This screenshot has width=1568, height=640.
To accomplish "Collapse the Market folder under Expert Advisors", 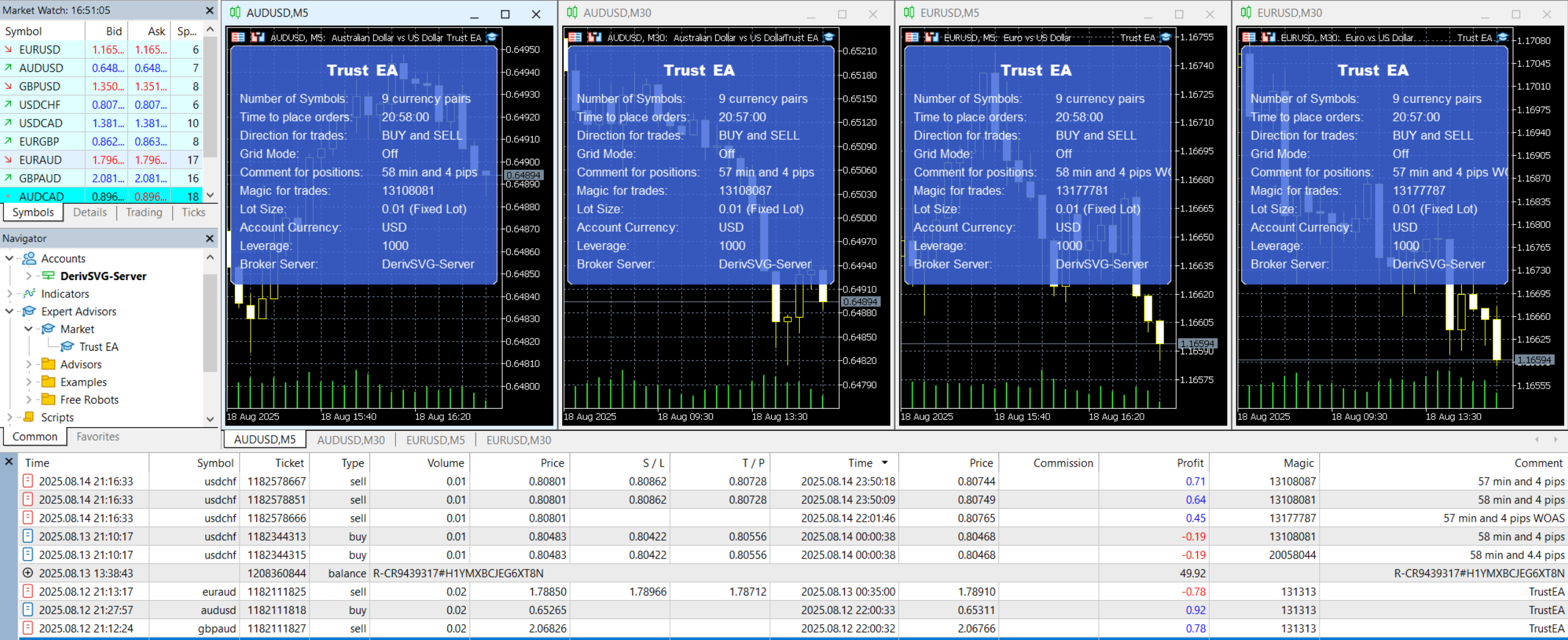I will point(28,329).
